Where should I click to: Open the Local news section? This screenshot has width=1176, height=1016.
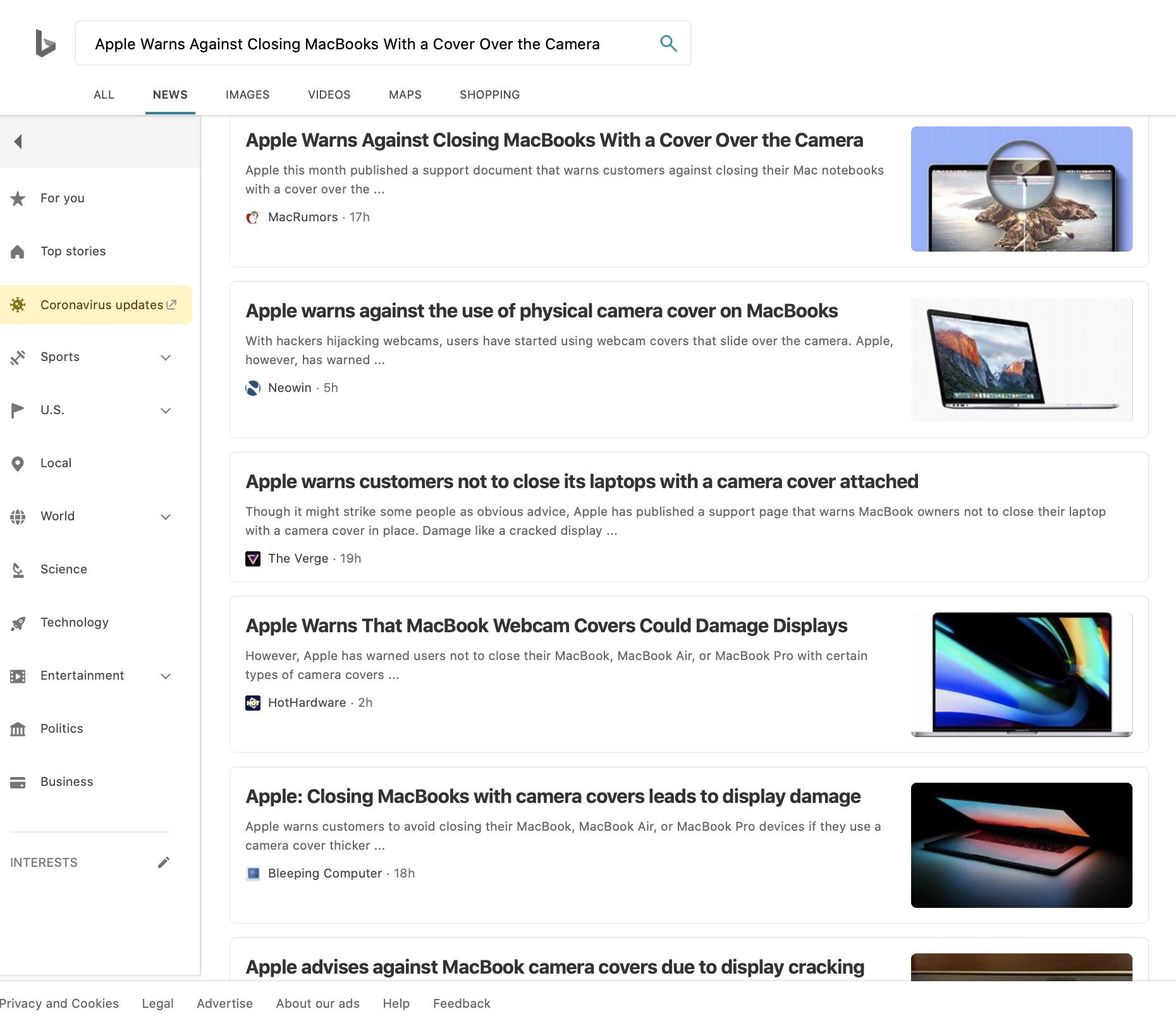(56, 463)
